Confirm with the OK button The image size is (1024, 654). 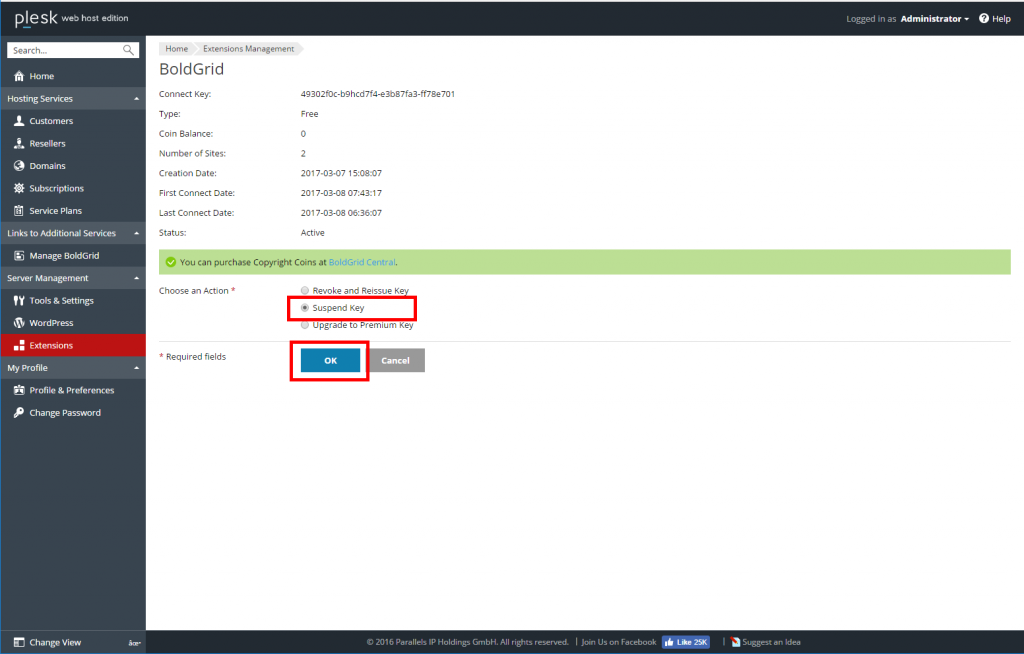(330, 360)
